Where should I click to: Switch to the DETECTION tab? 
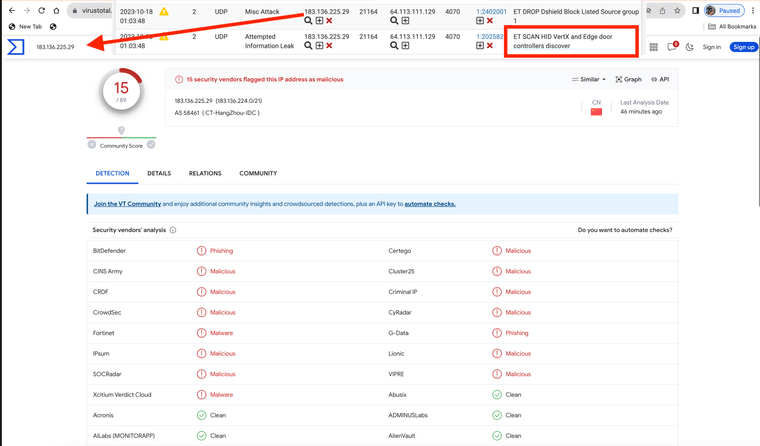(112, 173)
